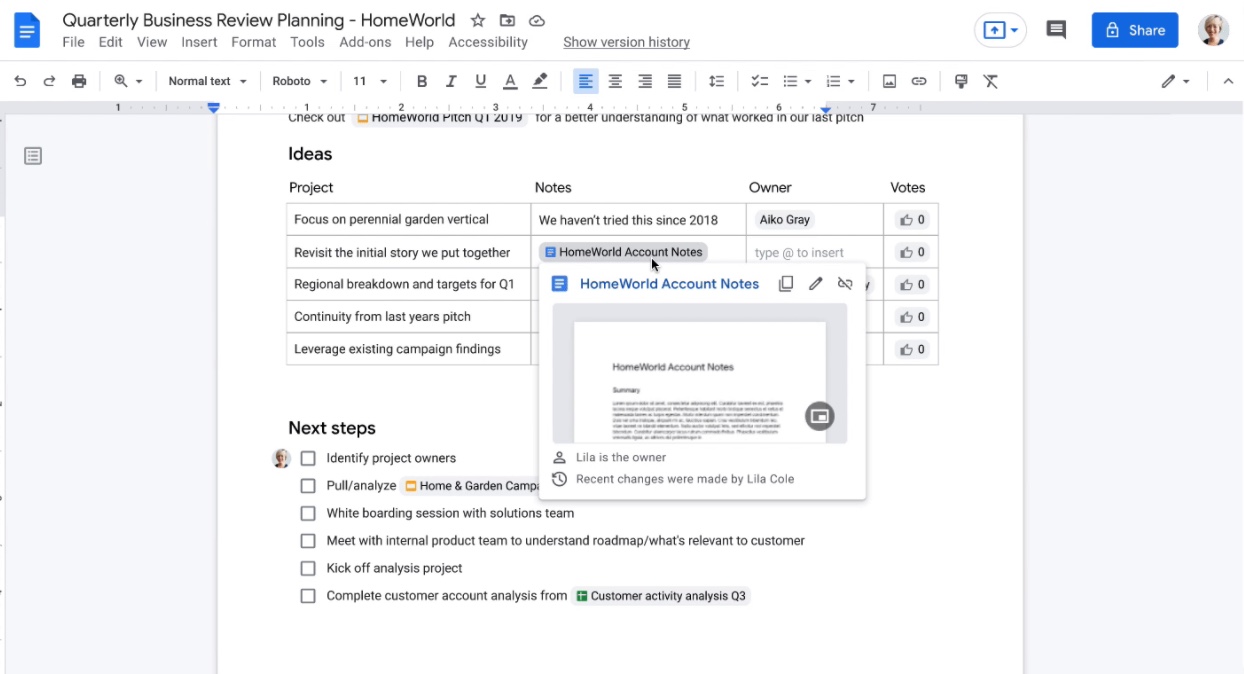Viewport: 1244px width, 674px height.
Task: Check the White boarding session box
Action: click(308, 513)
